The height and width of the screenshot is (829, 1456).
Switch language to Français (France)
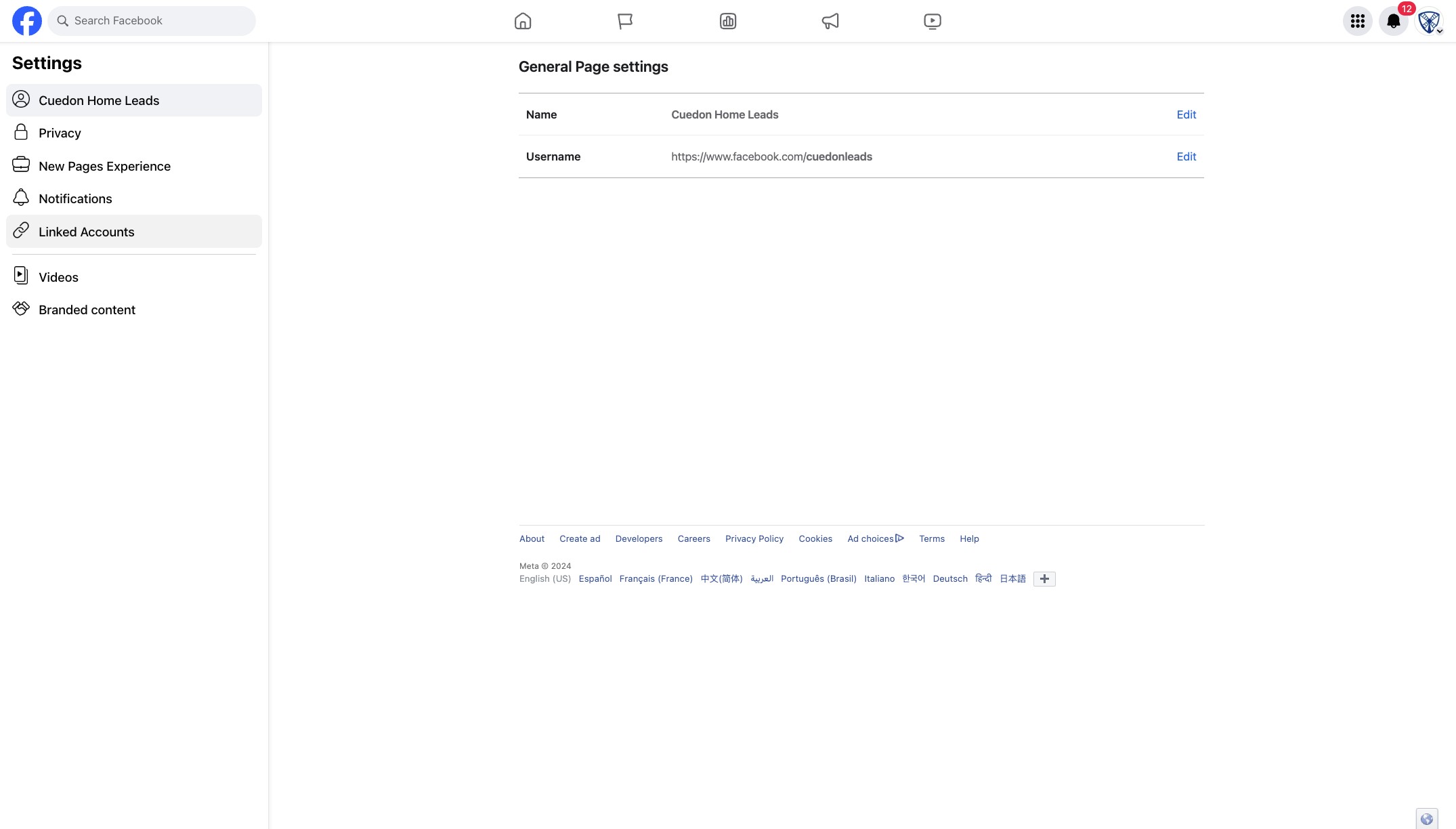(x=656, y=579)
